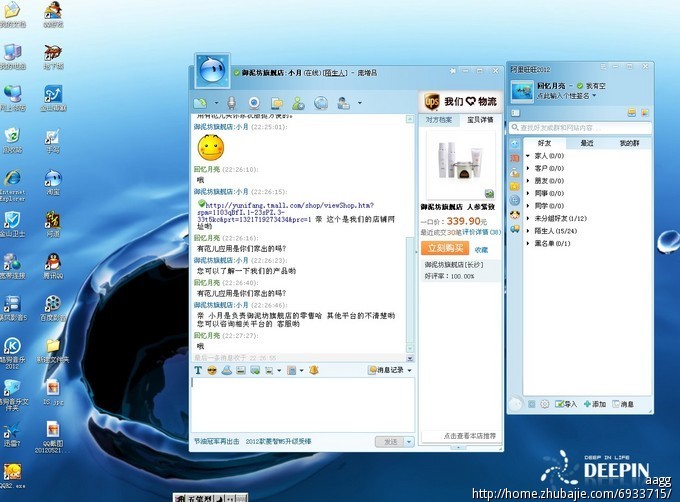Click the window shake icon in input toolbar

[x=226, y=370]
